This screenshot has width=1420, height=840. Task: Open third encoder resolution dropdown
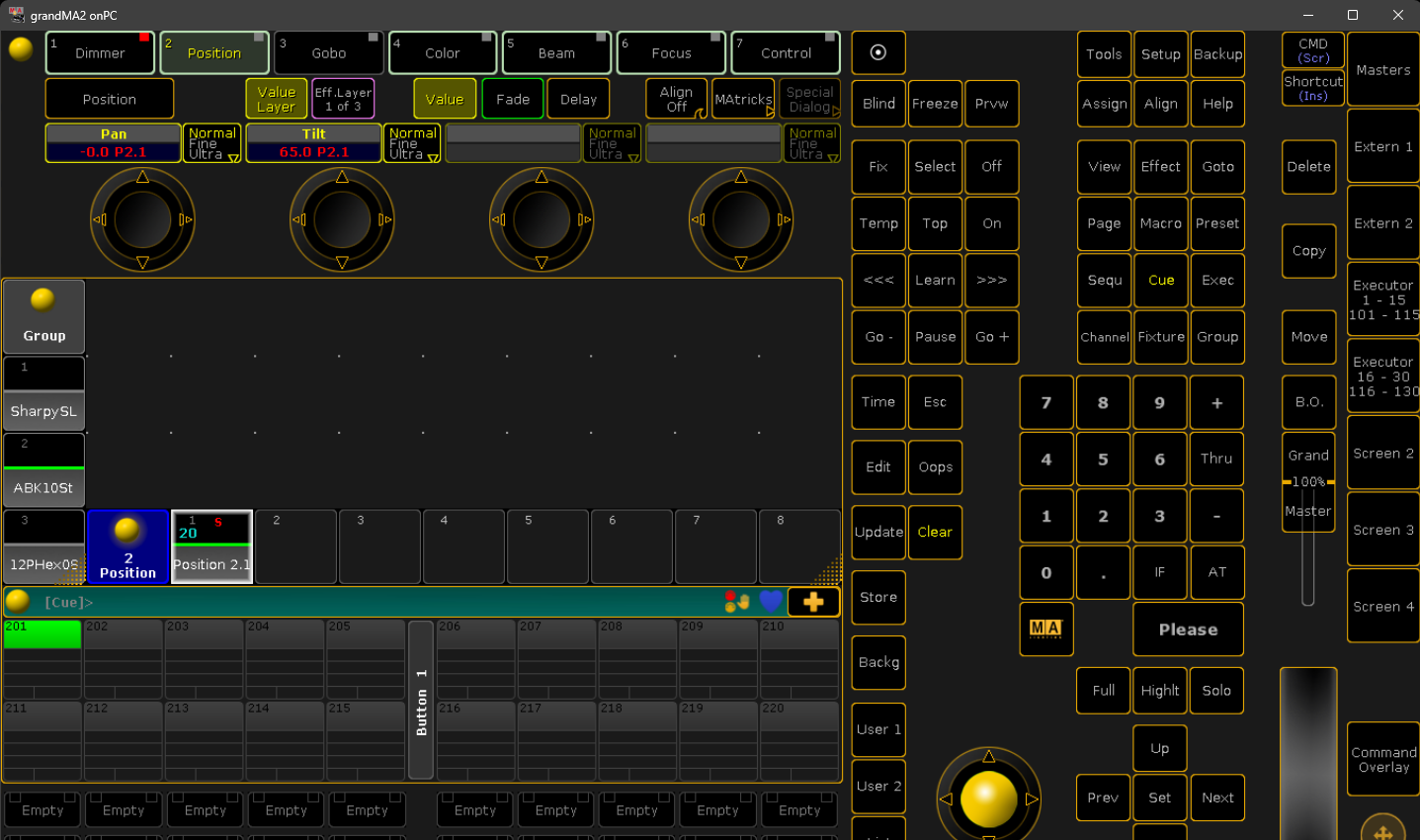(612, 143)
